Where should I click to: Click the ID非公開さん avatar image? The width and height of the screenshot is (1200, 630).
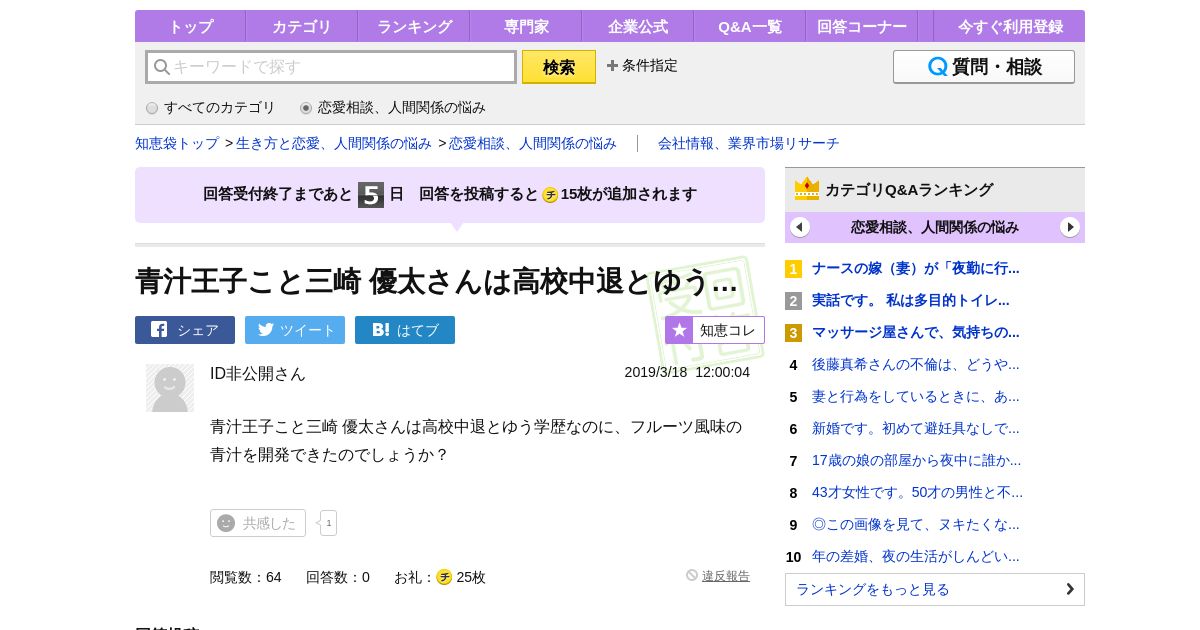(x=170, y=388)
